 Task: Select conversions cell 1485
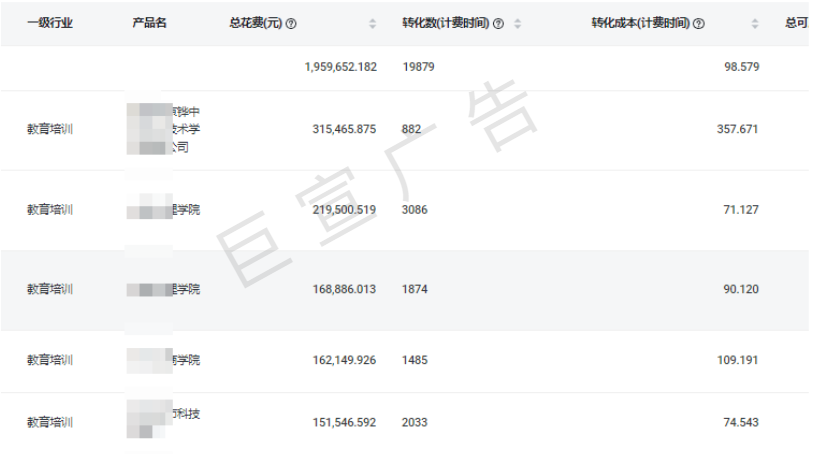coord(415,360)
